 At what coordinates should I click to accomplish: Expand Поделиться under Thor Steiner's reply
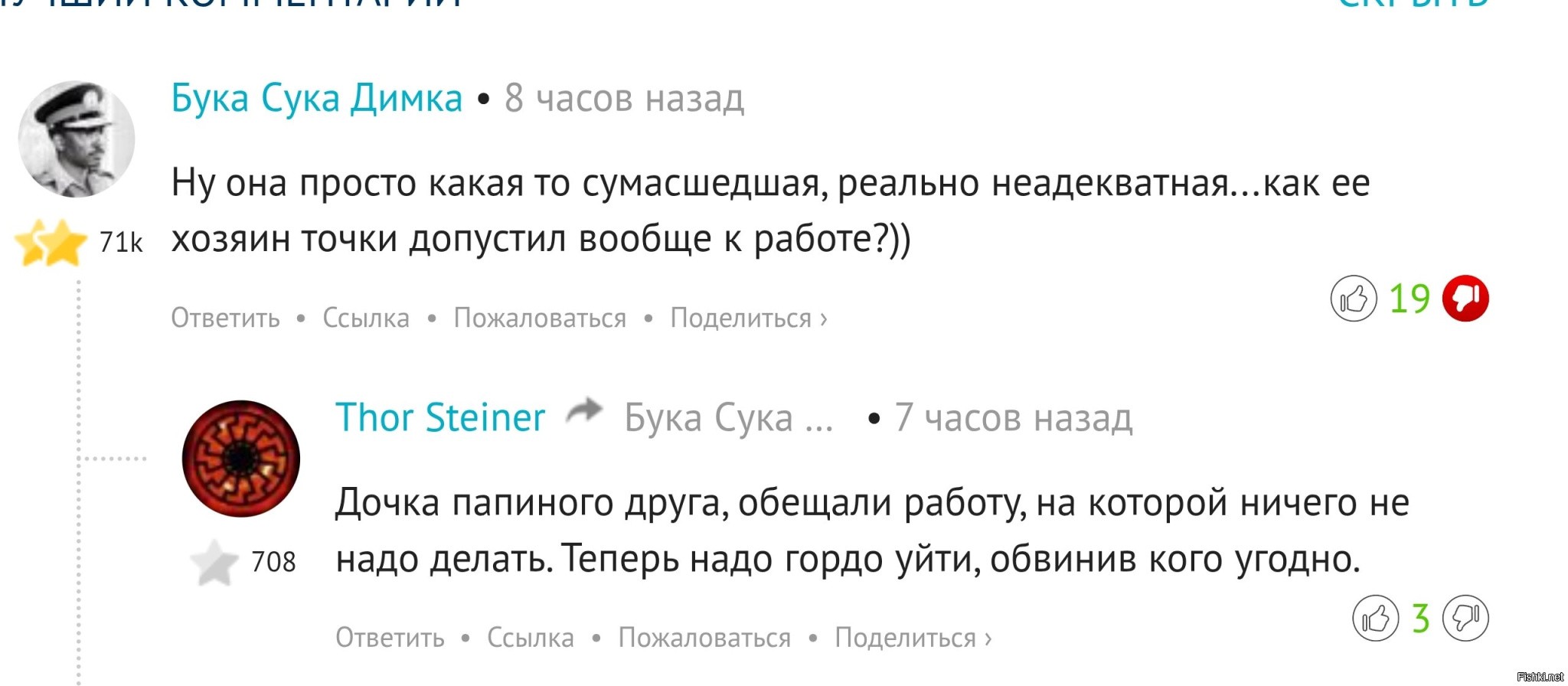coord(913,638)
